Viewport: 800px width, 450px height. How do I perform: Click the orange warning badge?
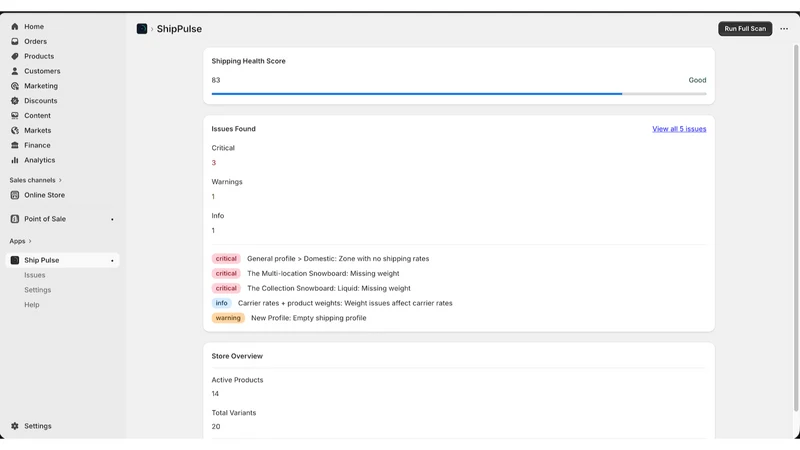(228, 318)
